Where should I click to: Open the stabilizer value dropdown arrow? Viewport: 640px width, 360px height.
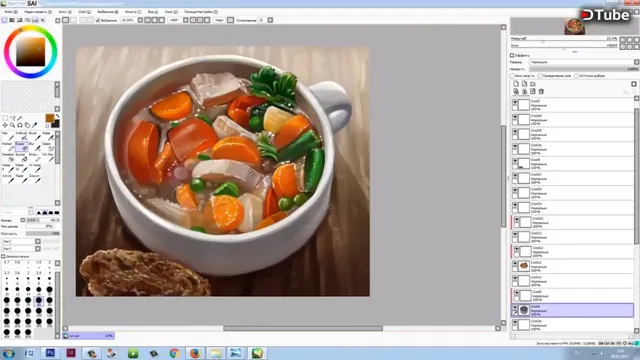coord(270,20)
